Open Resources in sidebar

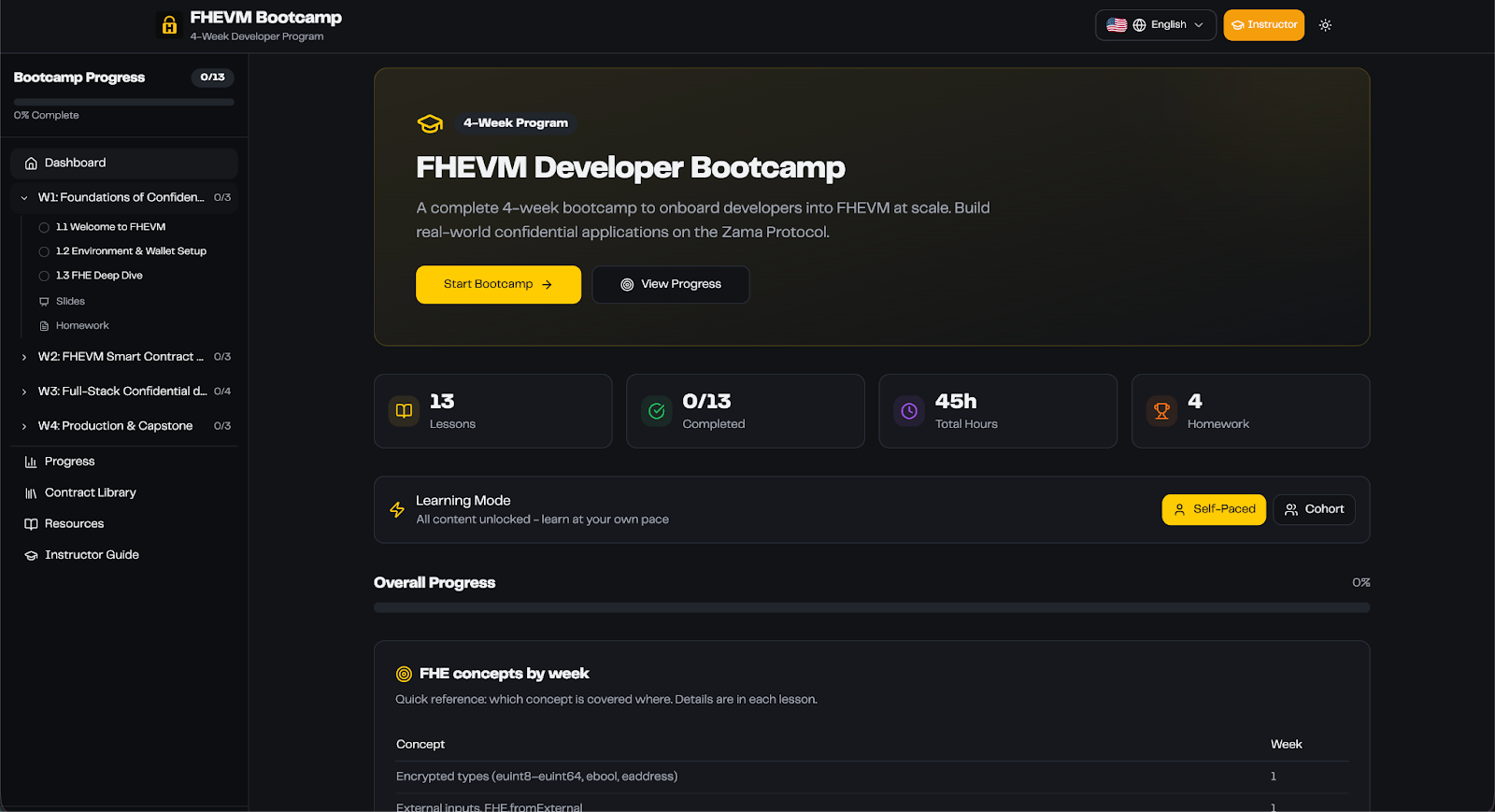[124, 524]
